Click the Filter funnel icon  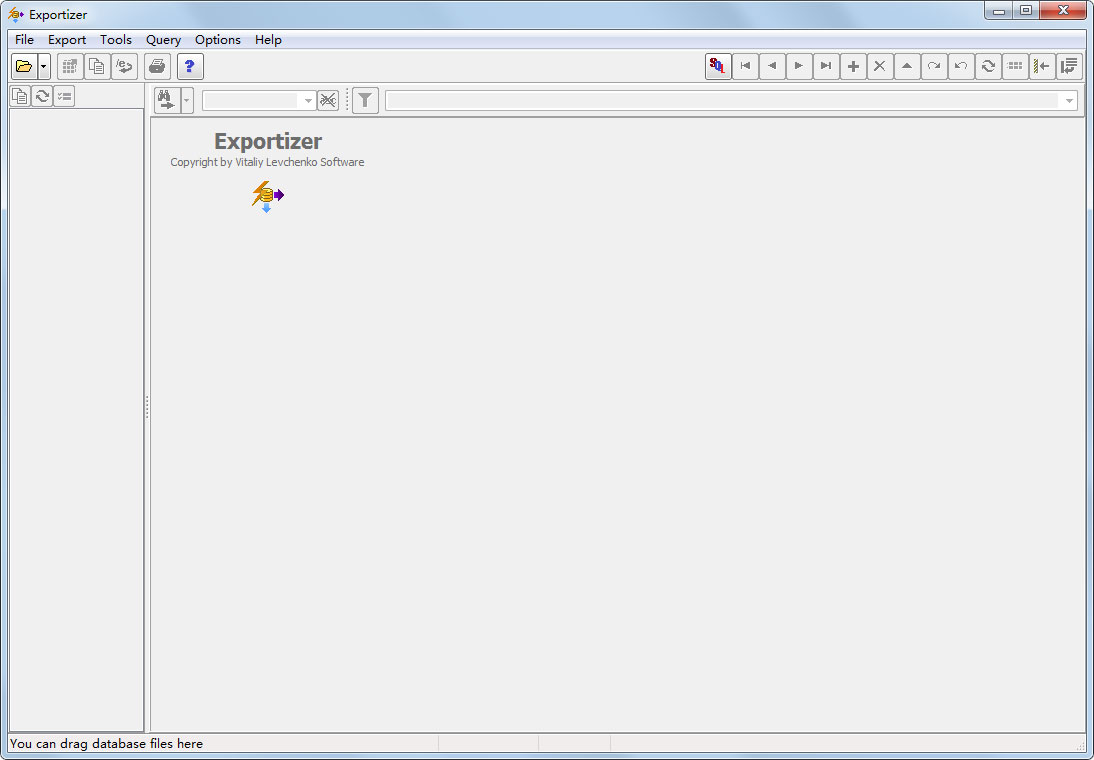(365, 100)
